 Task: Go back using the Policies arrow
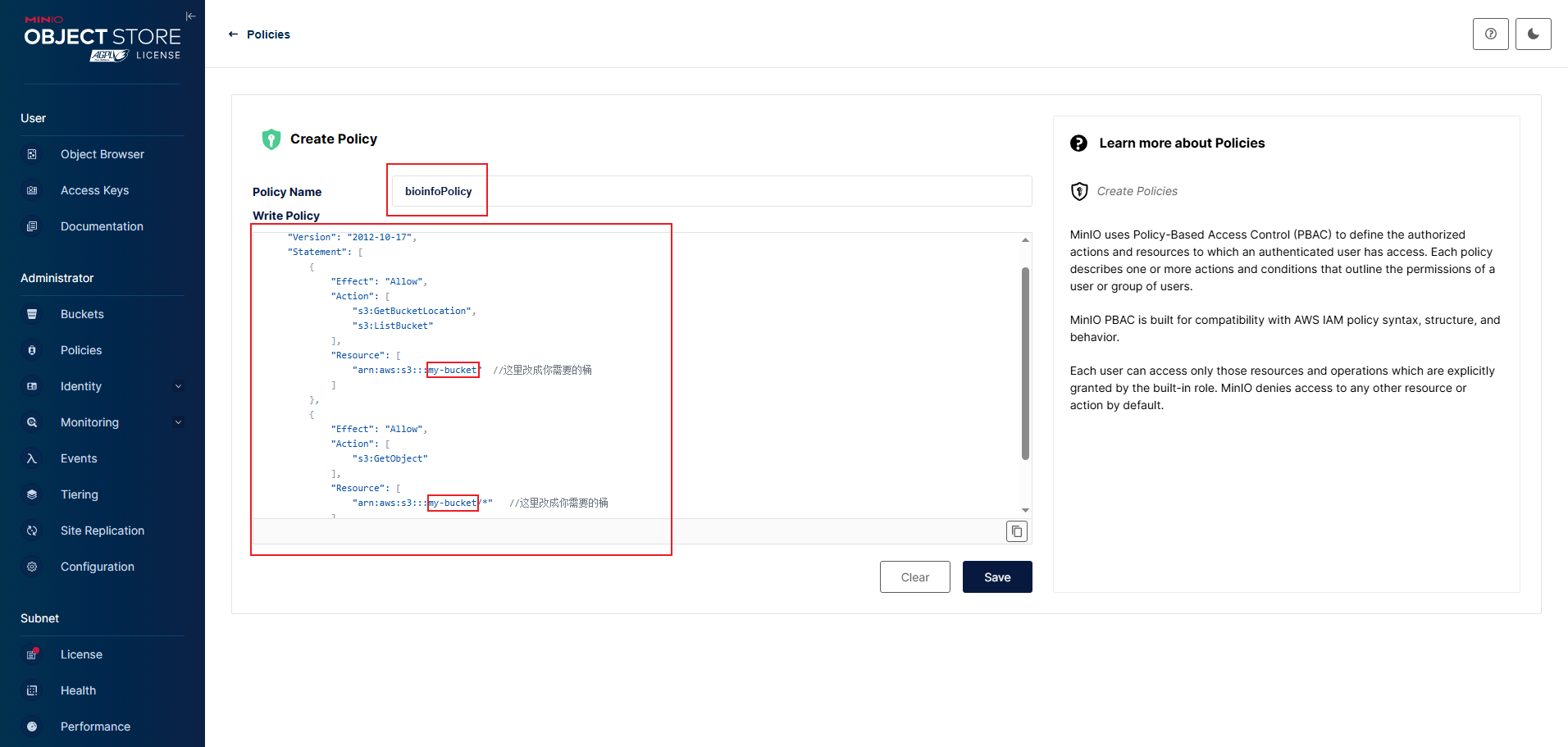tap(233, 34)
